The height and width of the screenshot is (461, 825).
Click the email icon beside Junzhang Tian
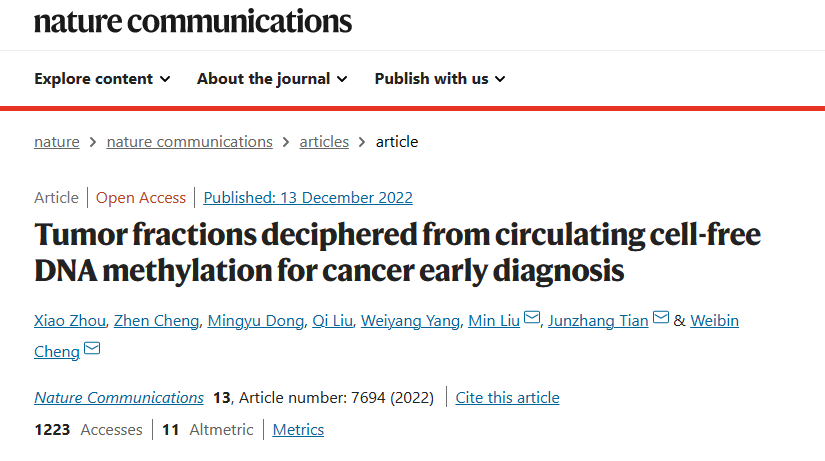tap(661, 317)
